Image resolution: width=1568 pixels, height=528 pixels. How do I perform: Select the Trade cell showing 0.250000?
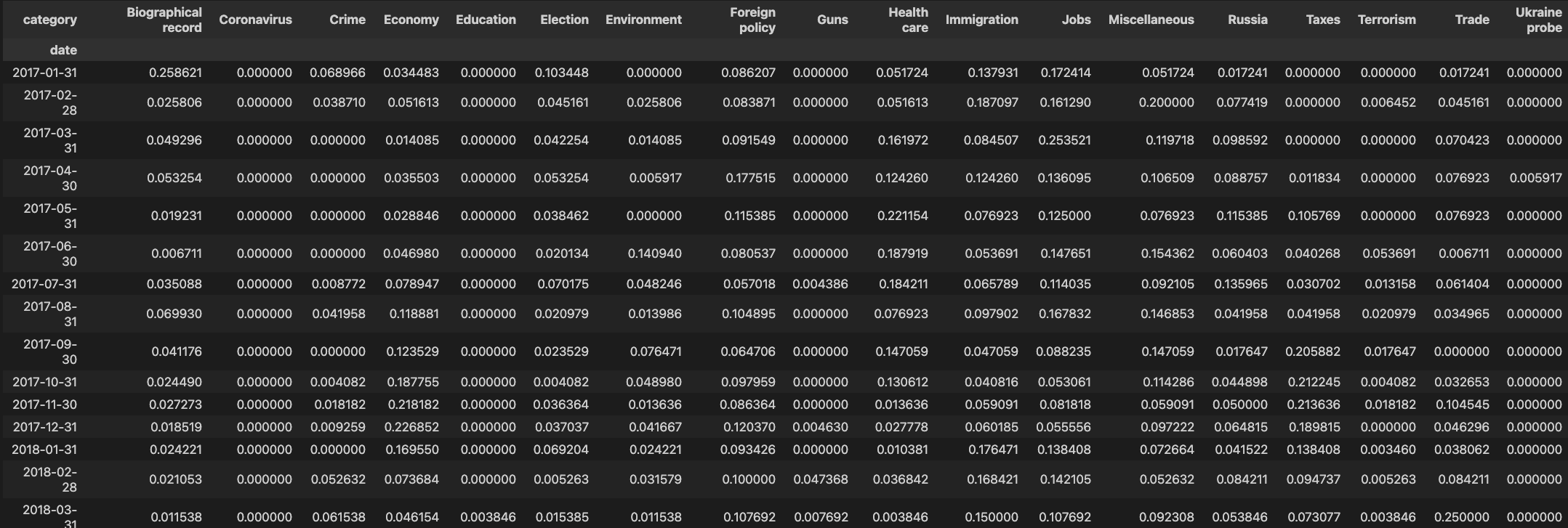[x=1461, y=517]
